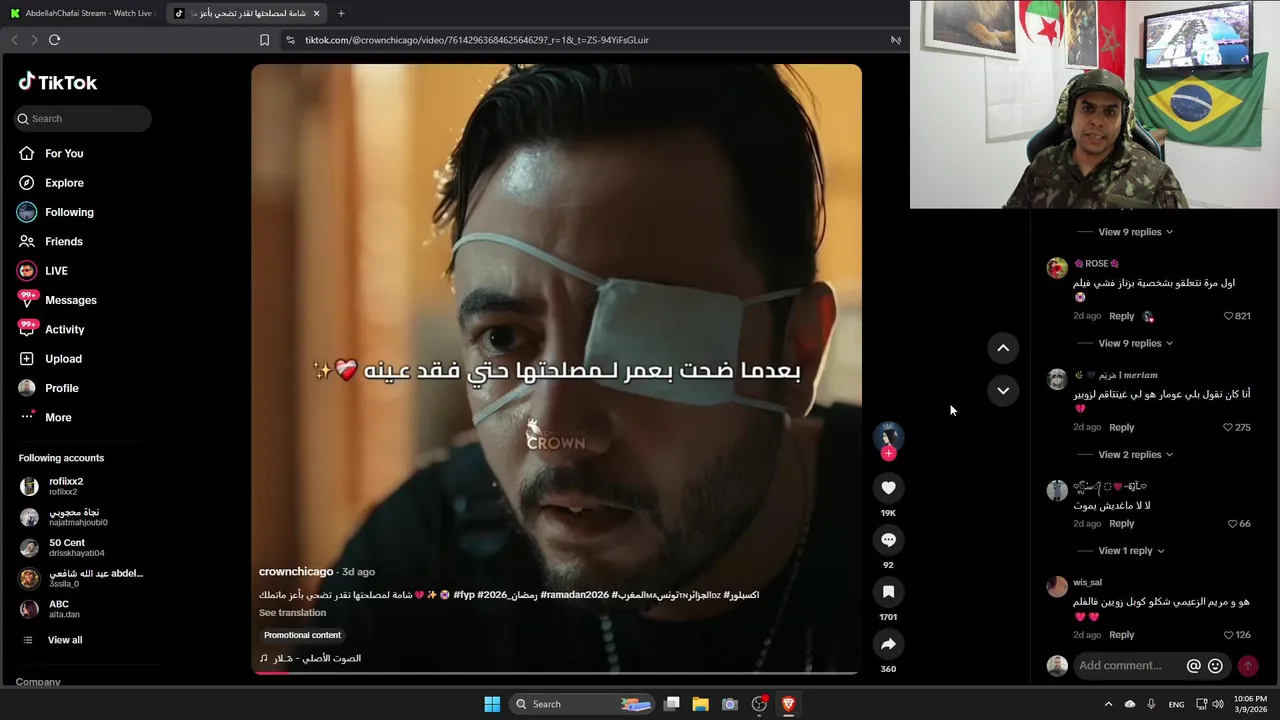Expand View 2 replies

[1135, 455]
